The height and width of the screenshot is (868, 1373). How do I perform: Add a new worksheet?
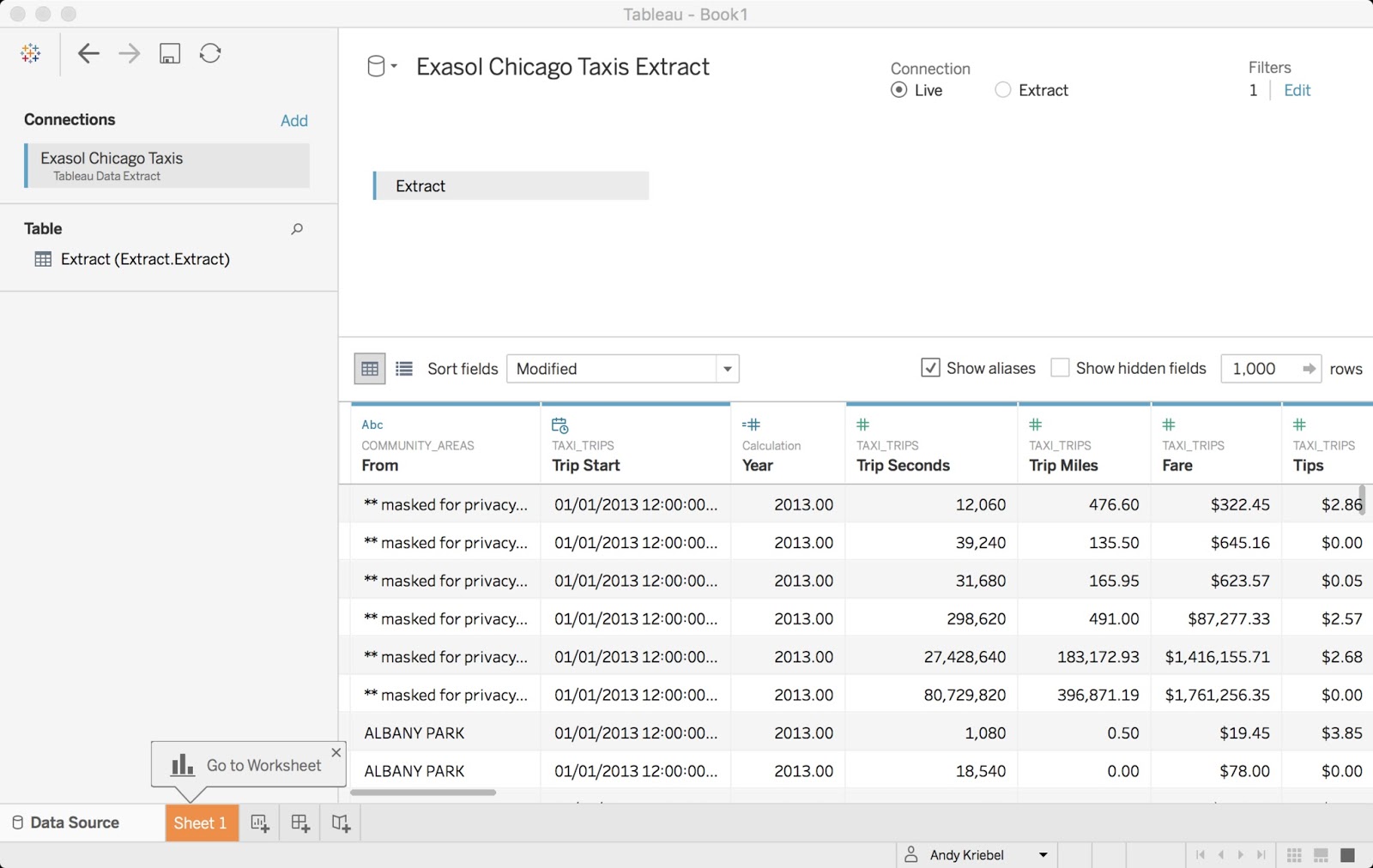pos(260,823)
